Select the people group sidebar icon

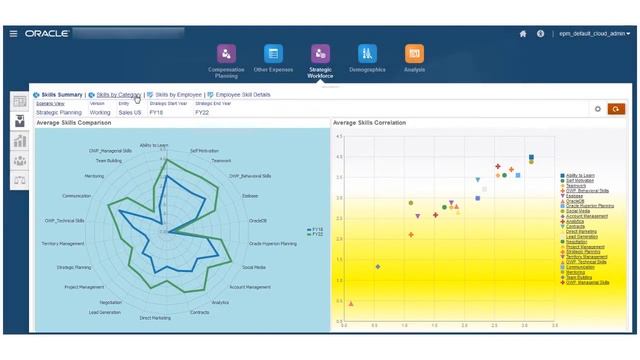(x=20, y=160)
